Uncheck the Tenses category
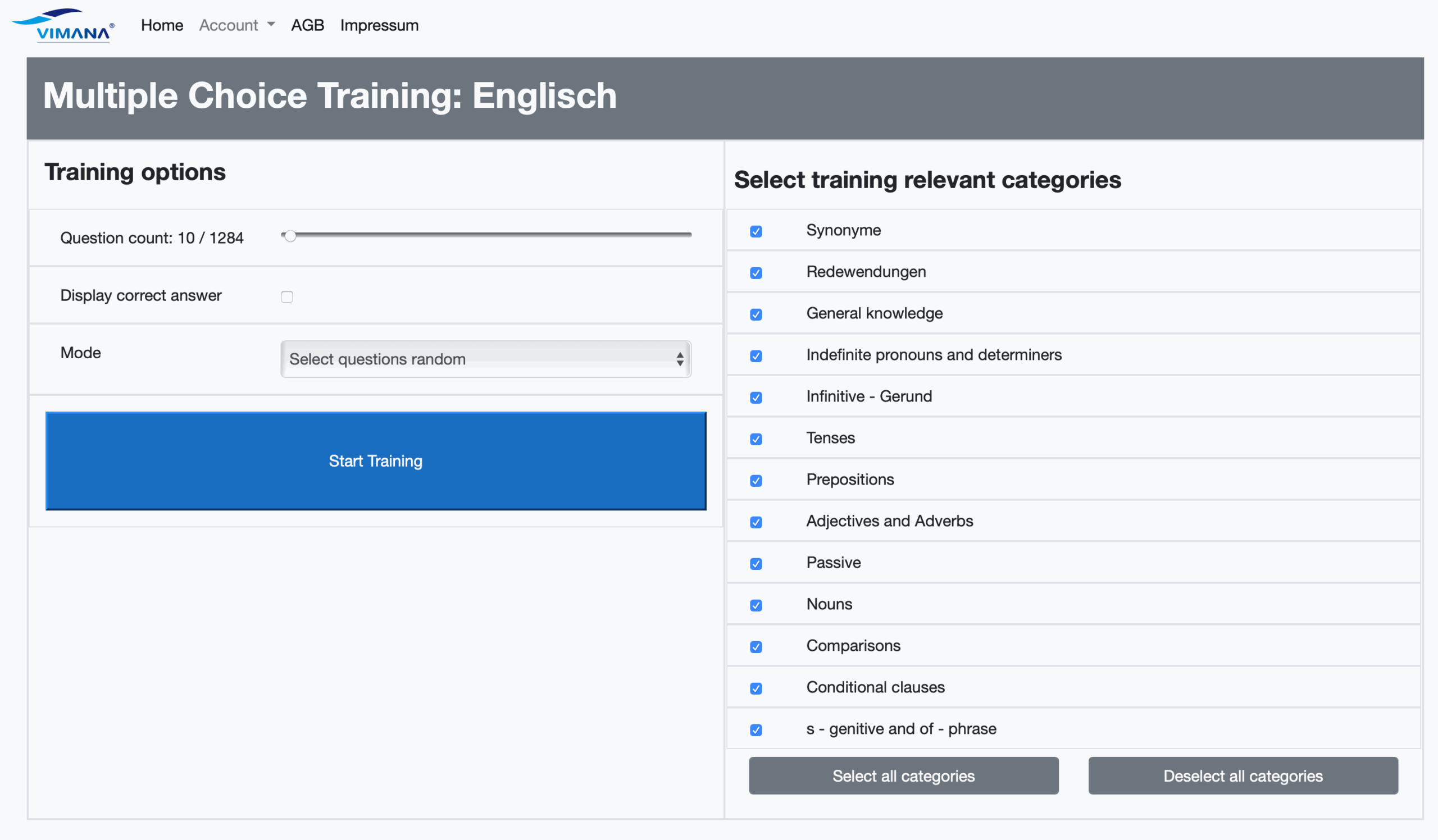The height and width of the screenshot is (840, 1438). [x=756, y=439]
